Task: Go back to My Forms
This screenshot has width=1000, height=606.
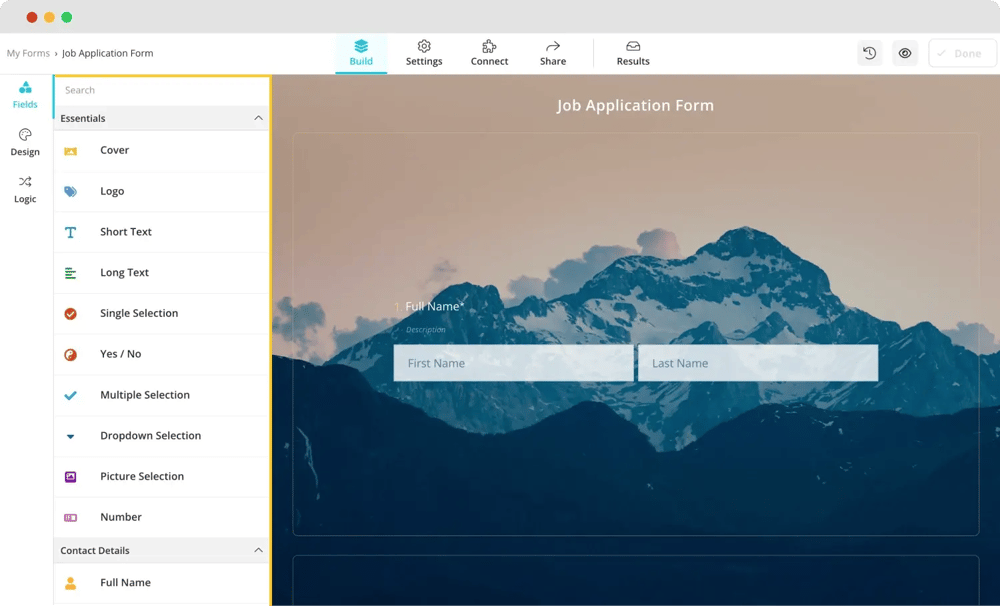Action: click(x=28, y=54)
